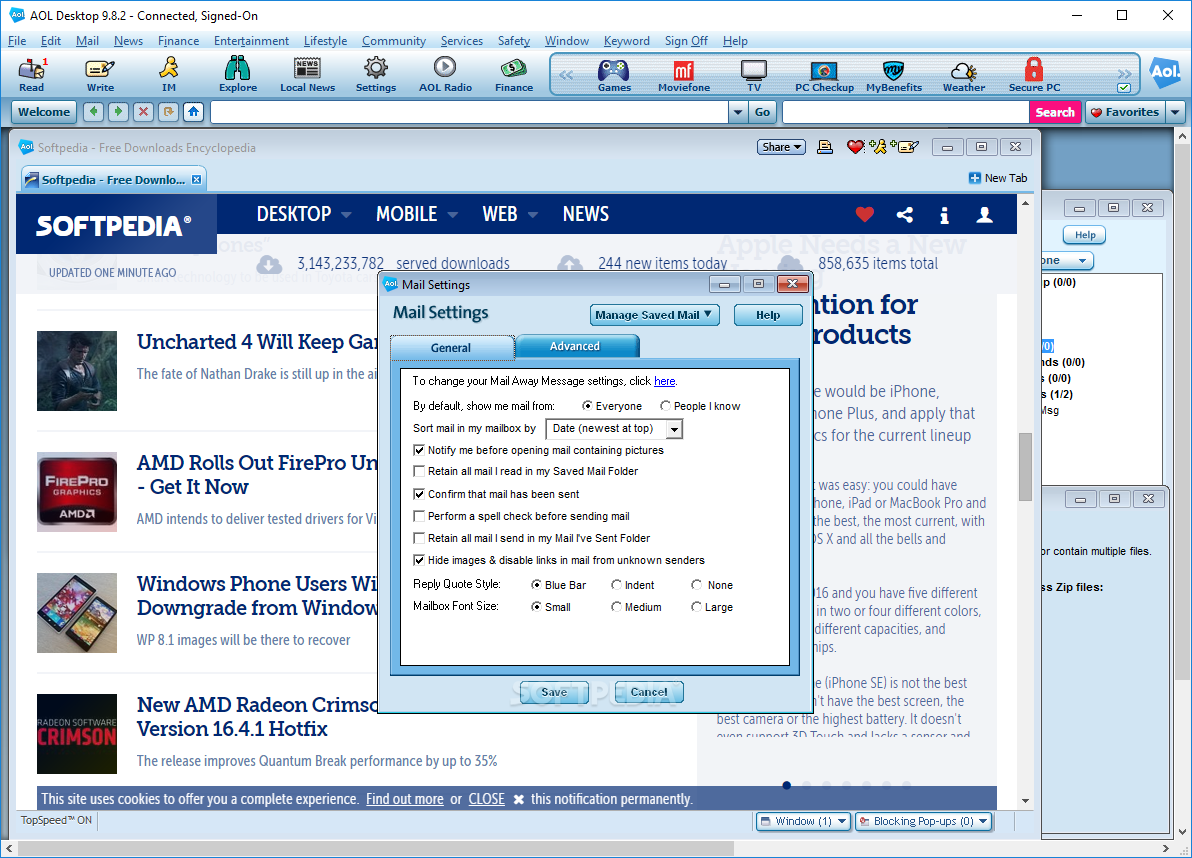Image resolution: width=1192 pixels, height=858 pixels.
Task: Click the Explore binoculars icon
Action: coord(238,74)
